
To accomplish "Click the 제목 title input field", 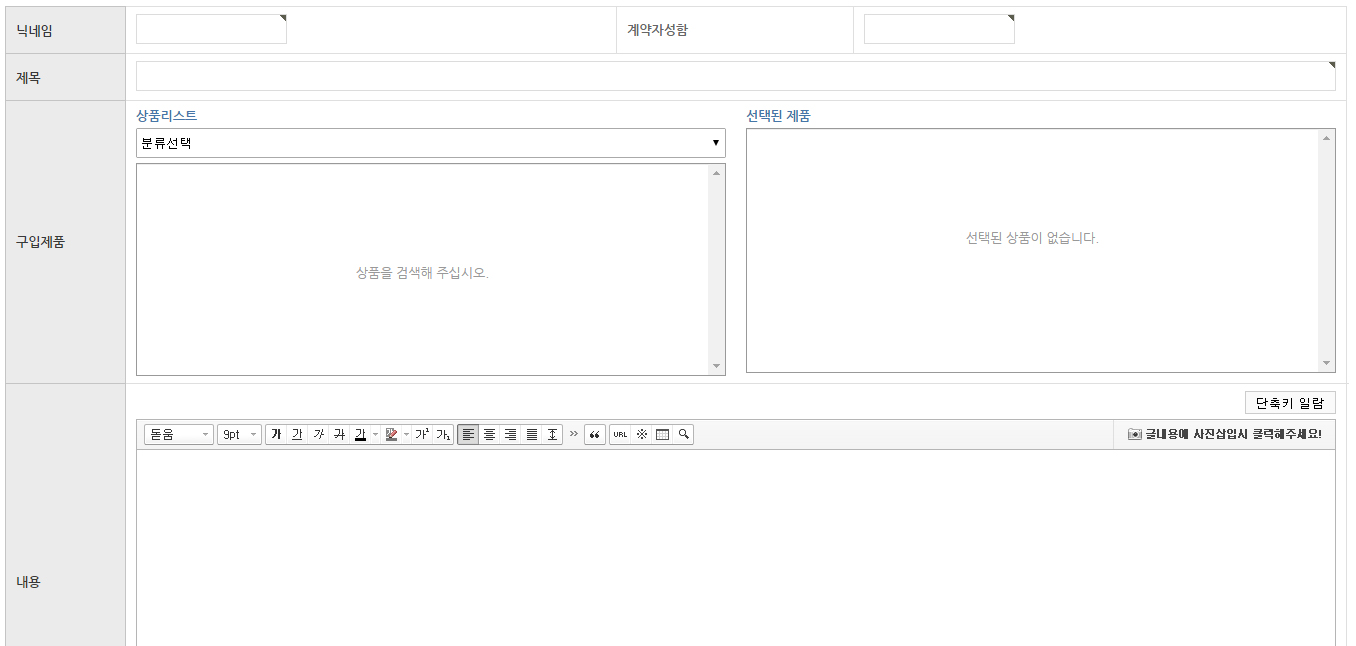I will click(x=735, y=76).
